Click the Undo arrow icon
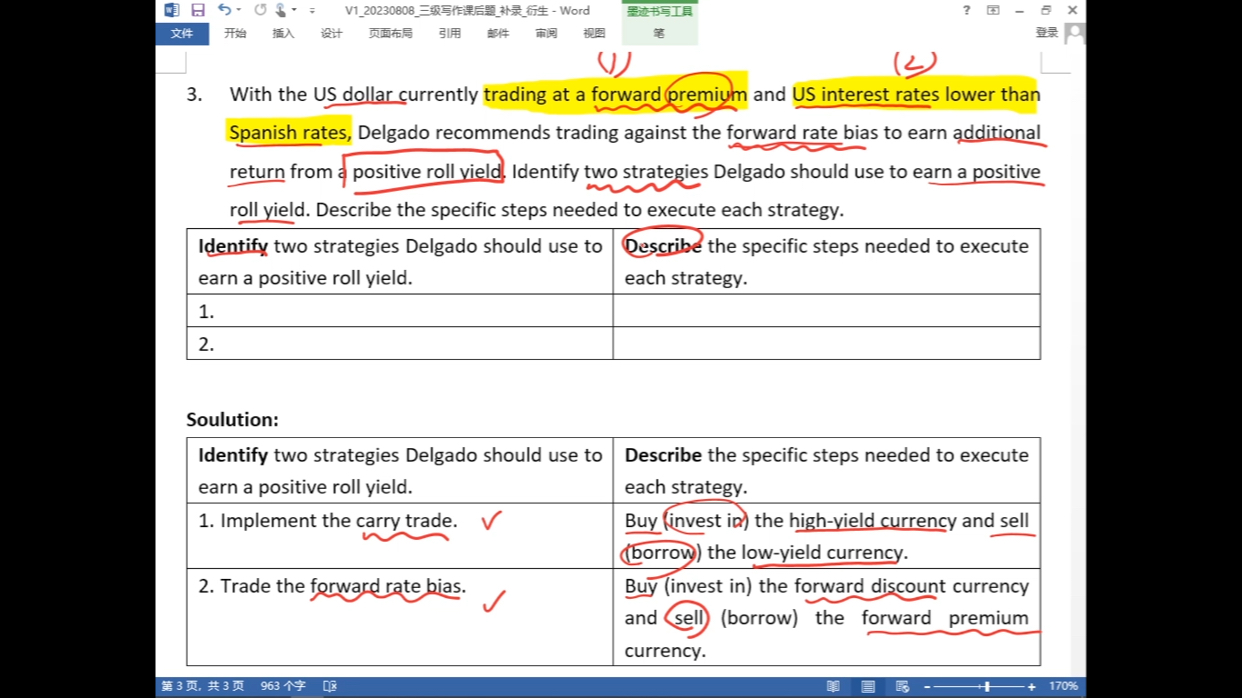The image size is (1242, 698). [224, 10]
